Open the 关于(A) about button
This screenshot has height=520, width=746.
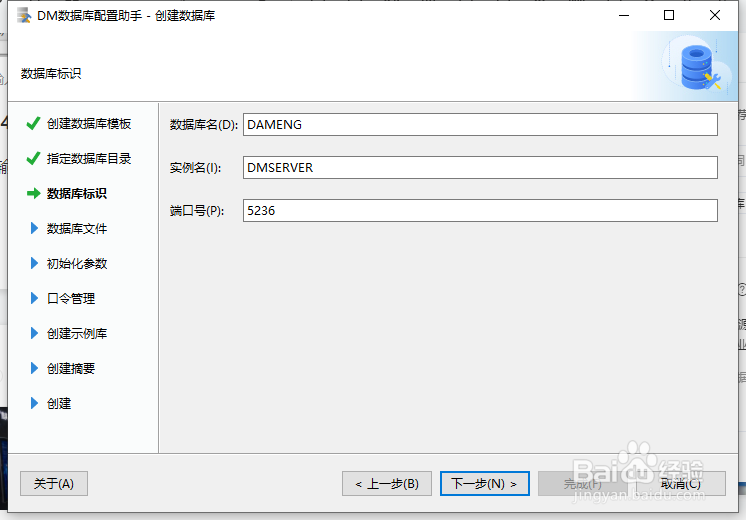point(54,483)
